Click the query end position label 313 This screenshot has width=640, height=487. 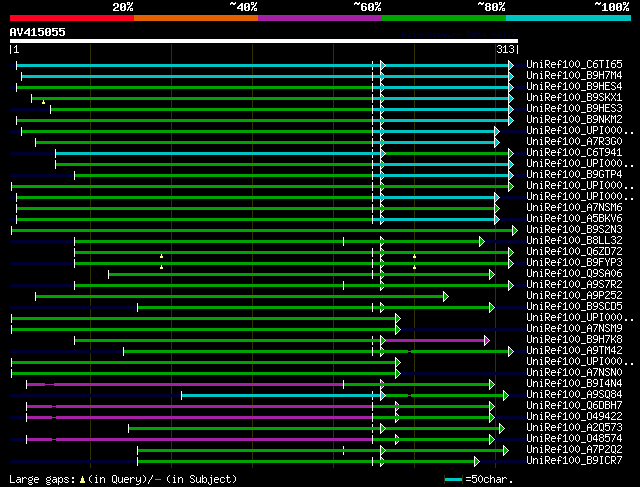click(505, 49)
